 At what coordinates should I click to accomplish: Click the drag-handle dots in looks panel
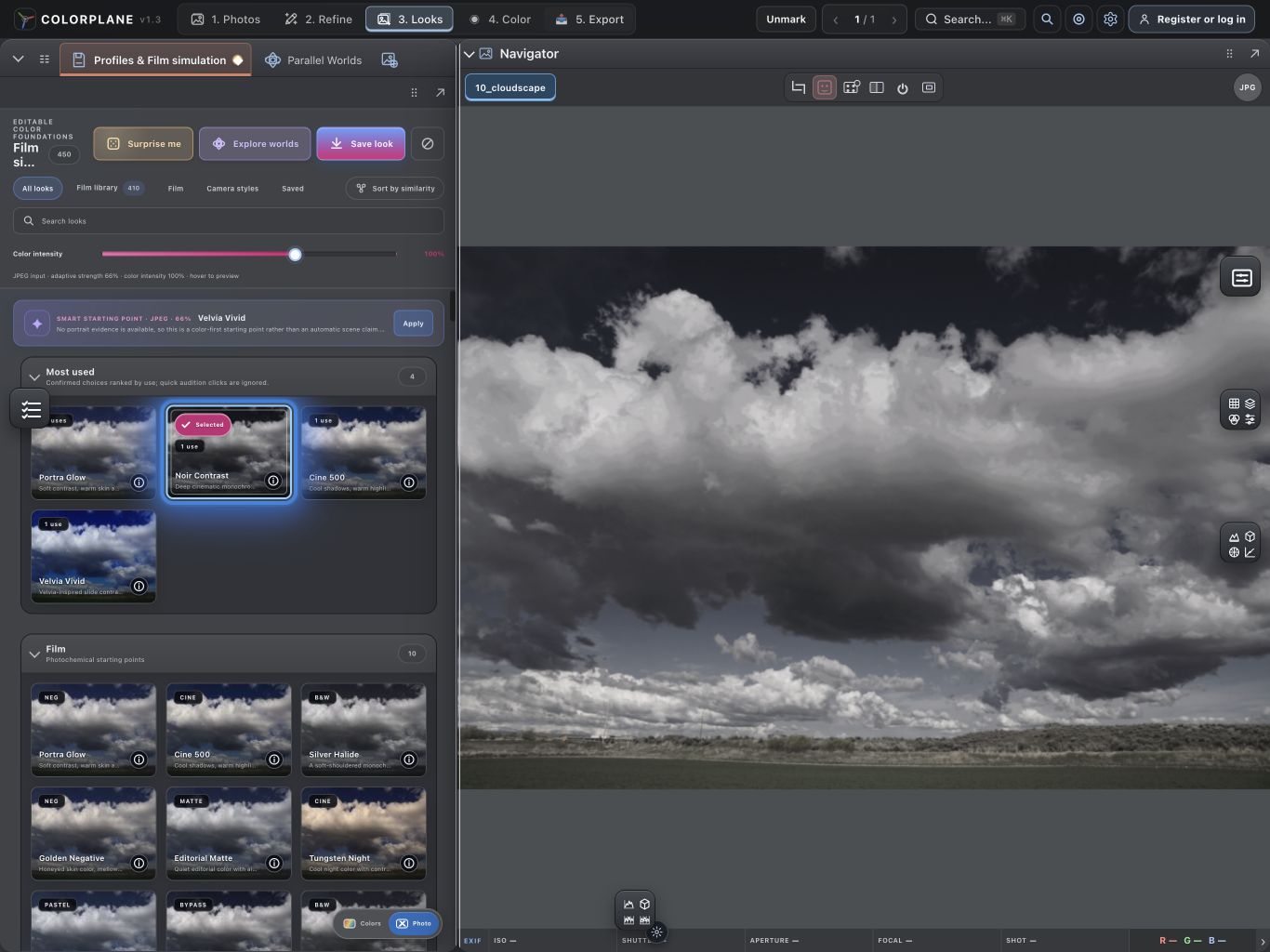point(414,92)
